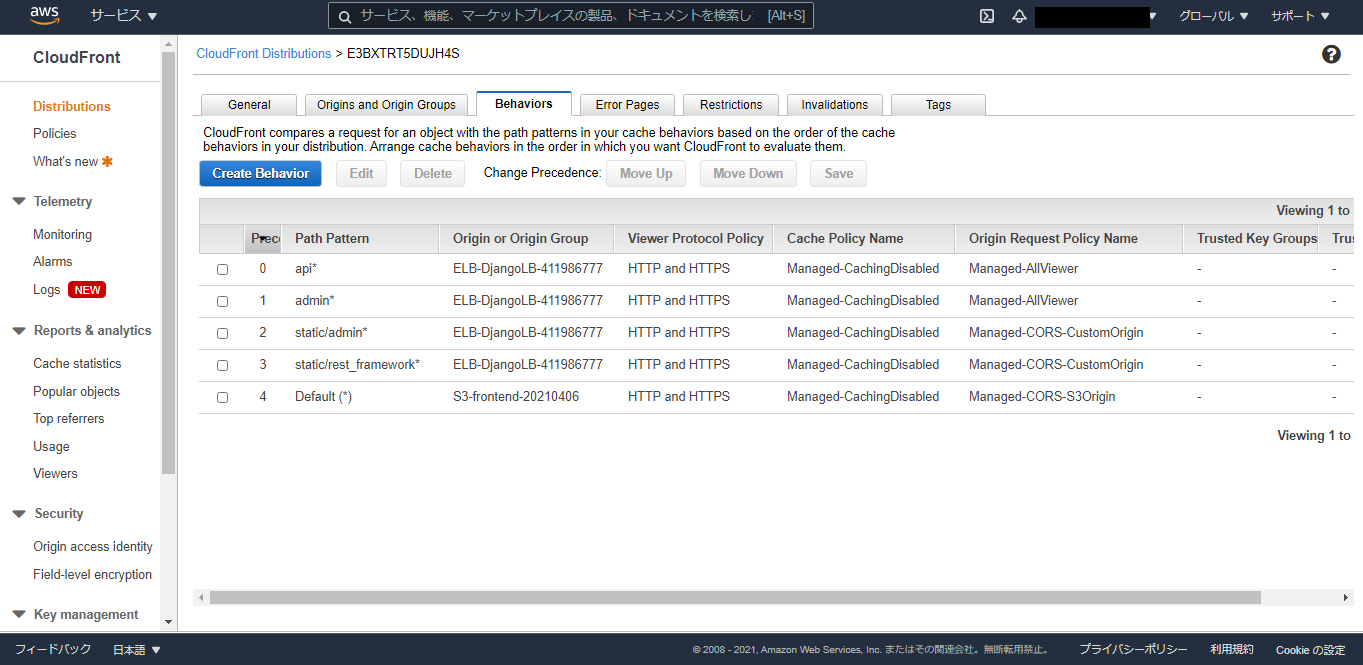Click the table scroll right arrow

[x=1345, y=597]
